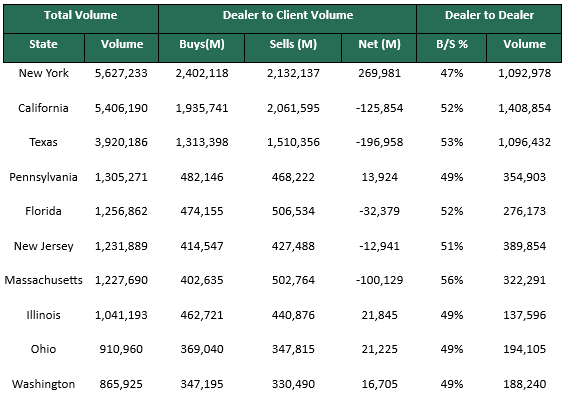Click the Buys(M) column header

coord(201,48)
